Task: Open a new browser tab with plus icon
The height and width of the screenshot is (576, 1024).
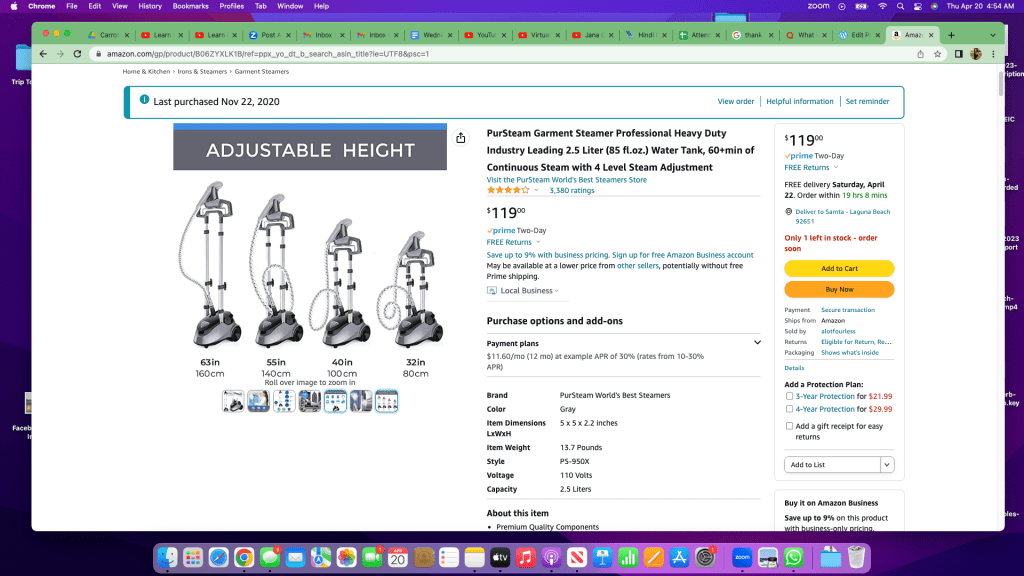Action: click(952, 35)
